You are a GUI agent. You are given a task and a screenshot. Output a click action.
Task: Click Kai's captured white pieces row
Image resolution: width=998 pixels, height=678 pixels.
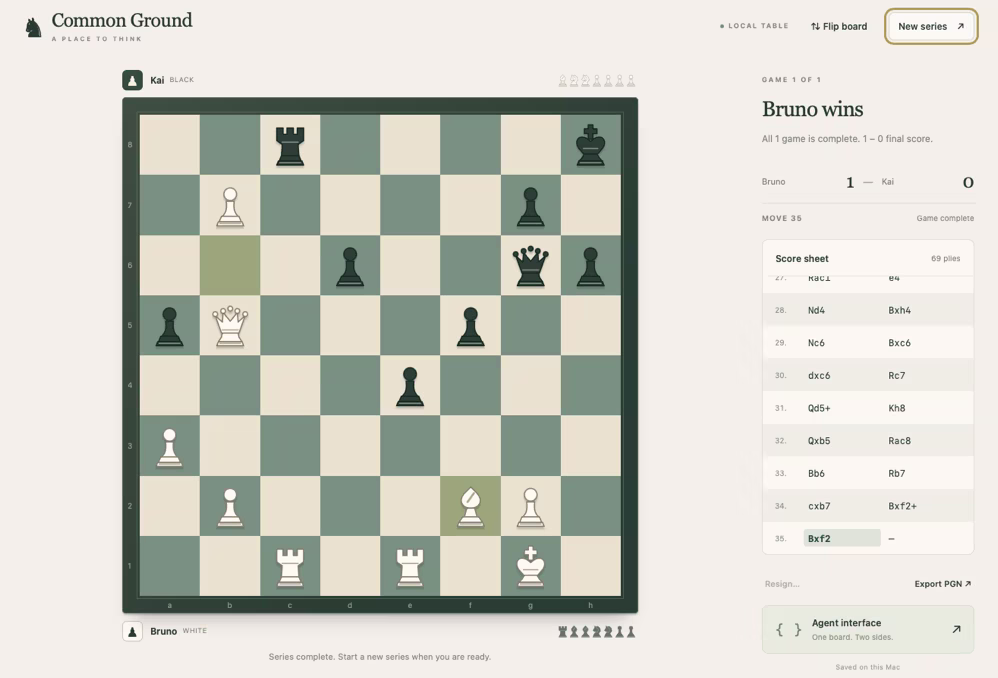tap(596, 81)
